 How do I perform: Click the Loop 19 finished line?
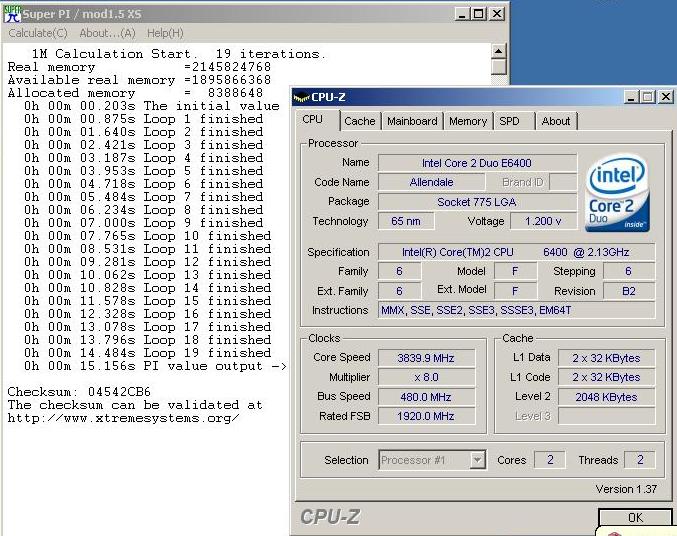tap(148, 353)
